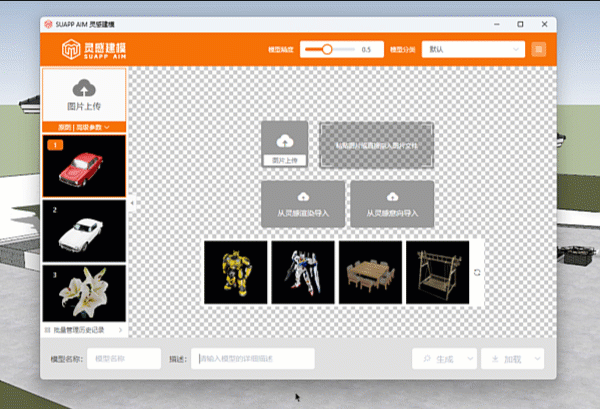600x409 pixels.
Task: Click the 从灵感意向导入 import tile
Action: (x=391, y=202)
